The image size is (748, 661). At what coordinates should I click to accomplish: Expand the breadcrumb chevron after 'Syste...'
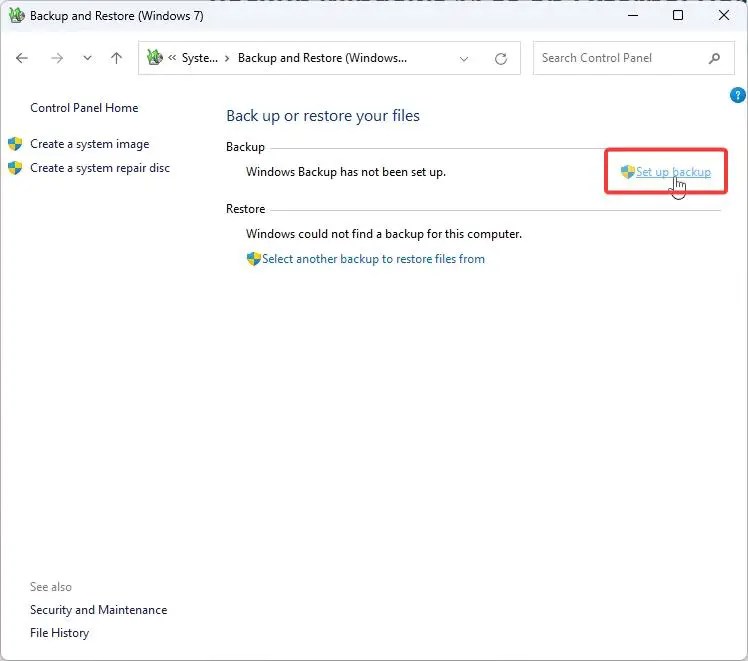(x=227, y=58)
